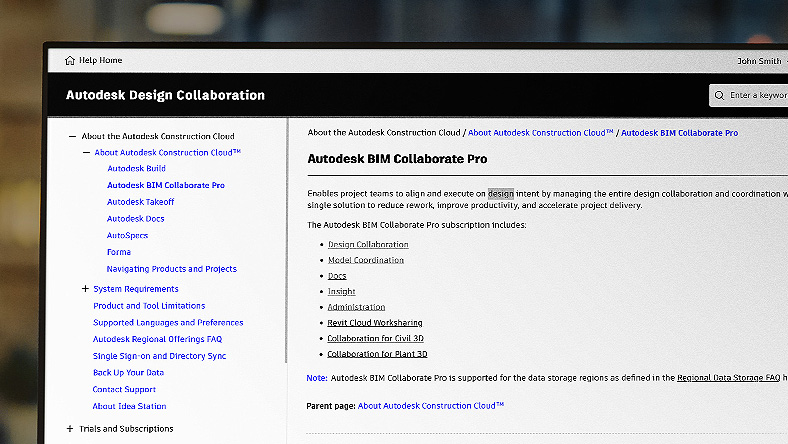Open the Regional Data Storage FAQ link

729,378
